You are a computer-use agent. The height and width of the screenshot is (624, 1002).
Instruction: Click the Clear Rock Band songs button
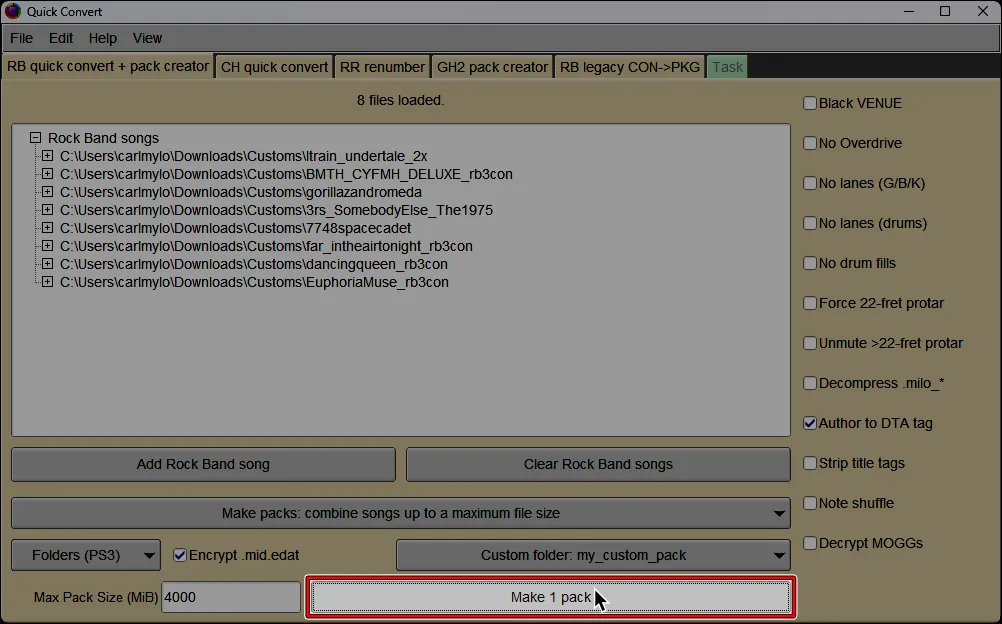pos(598,464)
